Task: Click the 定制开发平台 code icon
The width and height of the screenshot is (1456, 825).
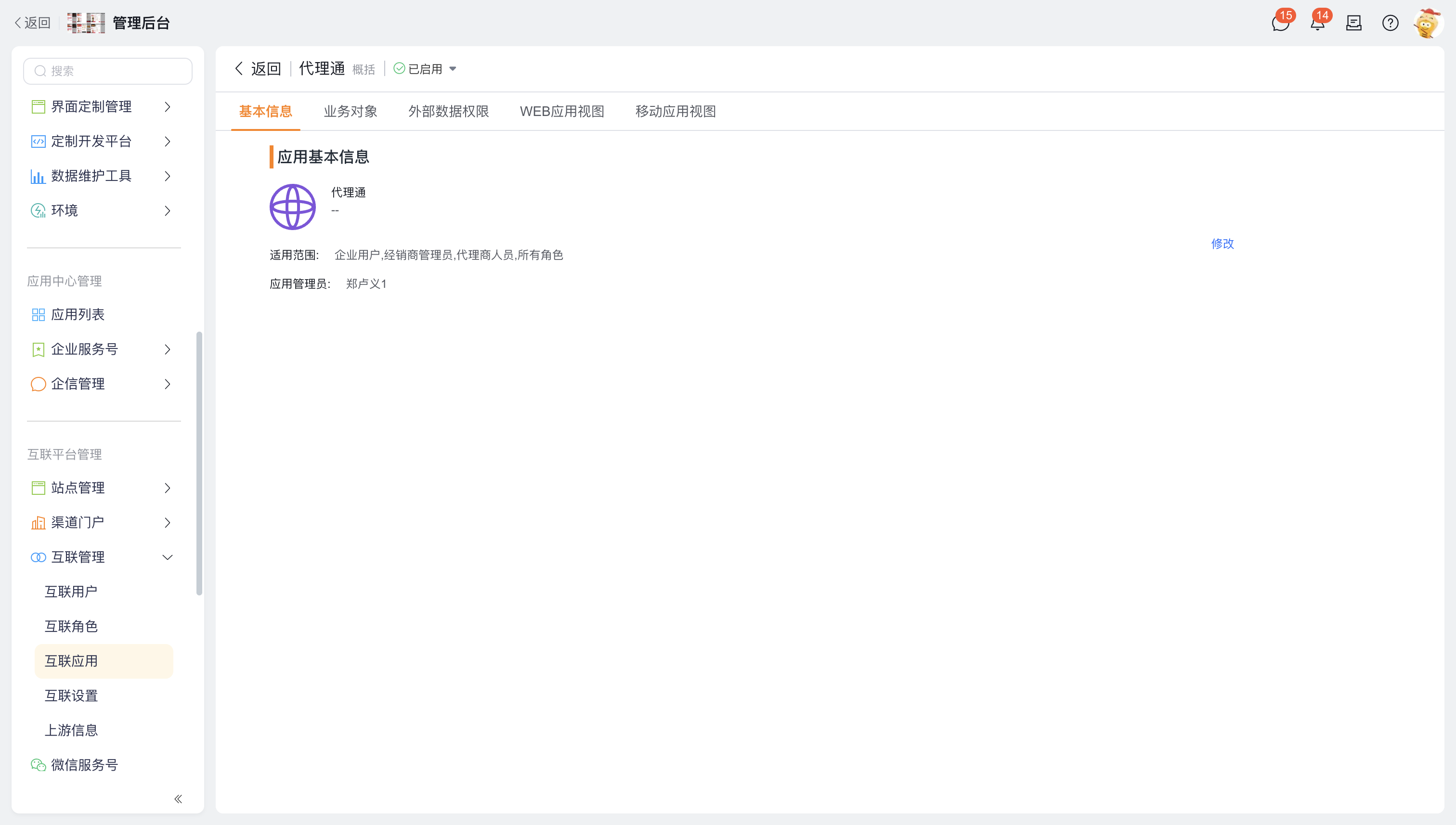Action: (38, 141)
